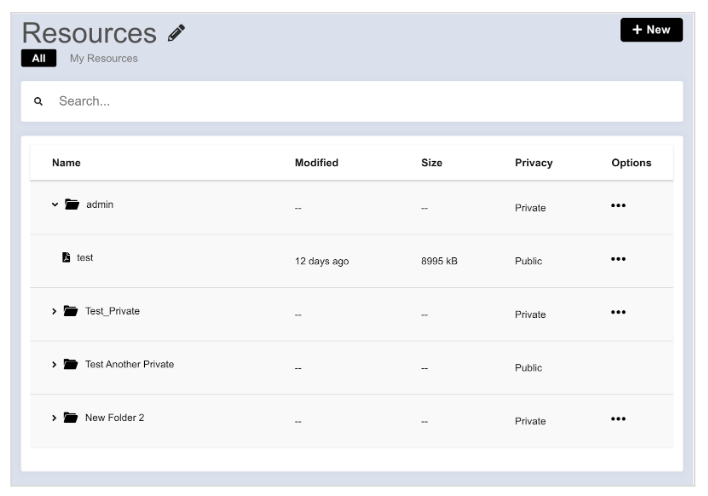Open the test file by name

tap(85, 257)
